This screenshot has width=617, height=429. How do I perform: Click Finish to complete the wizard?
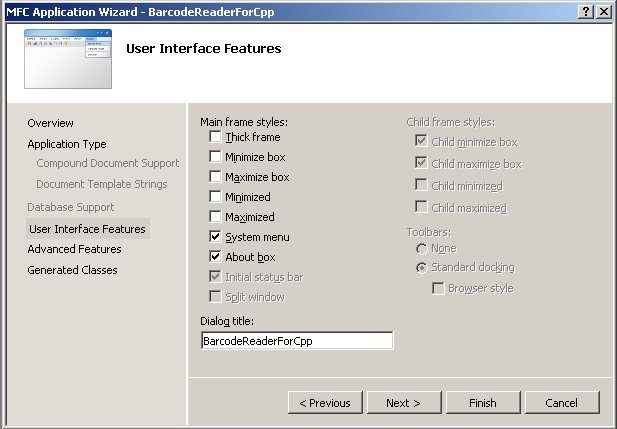483,403
